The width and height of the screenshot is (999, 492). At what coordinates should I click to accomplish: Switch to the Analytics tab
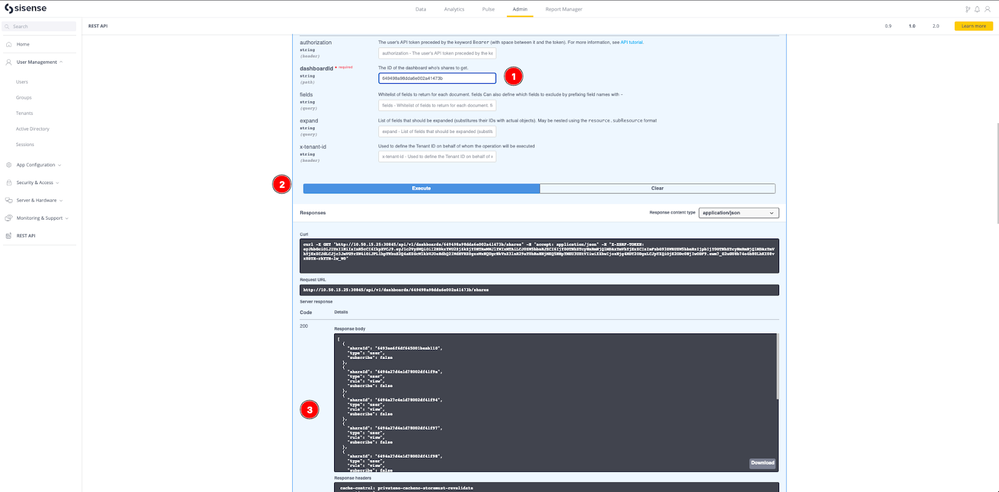point(453,9)
